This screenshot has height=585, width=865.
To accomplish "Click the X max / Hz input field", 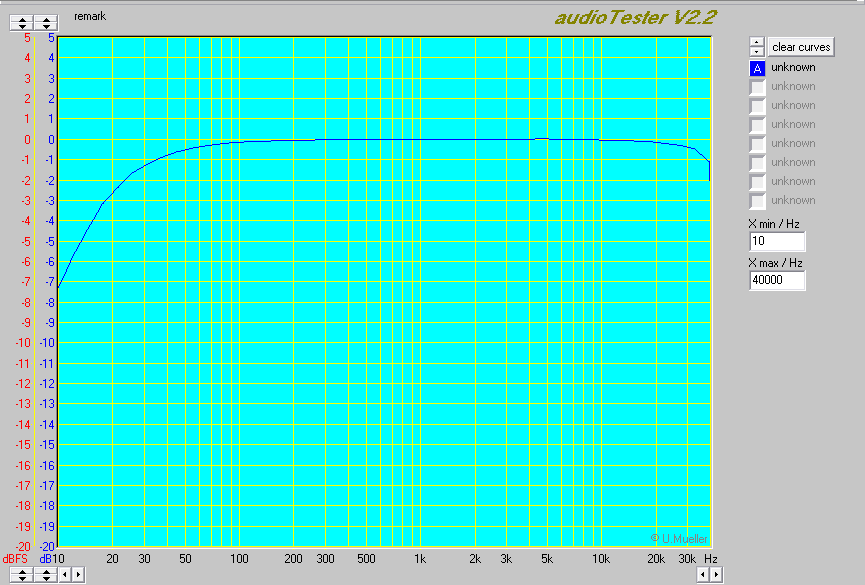I will pos(776,281).
